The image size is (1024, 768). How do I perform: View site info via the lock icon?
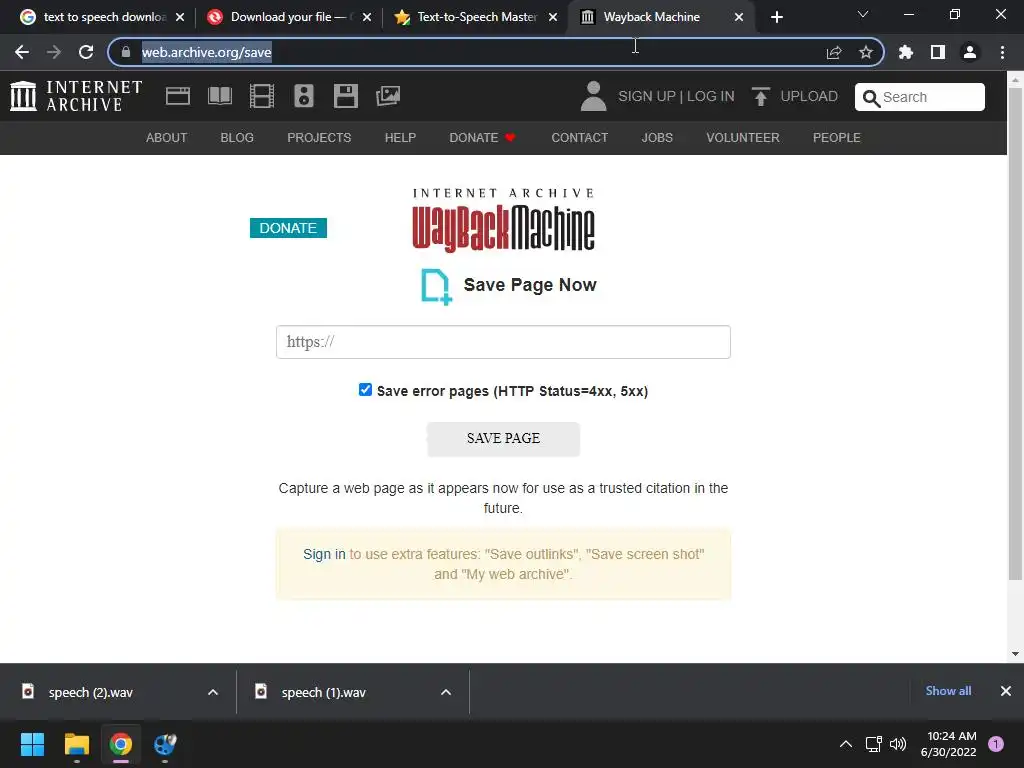pos(126,52)
